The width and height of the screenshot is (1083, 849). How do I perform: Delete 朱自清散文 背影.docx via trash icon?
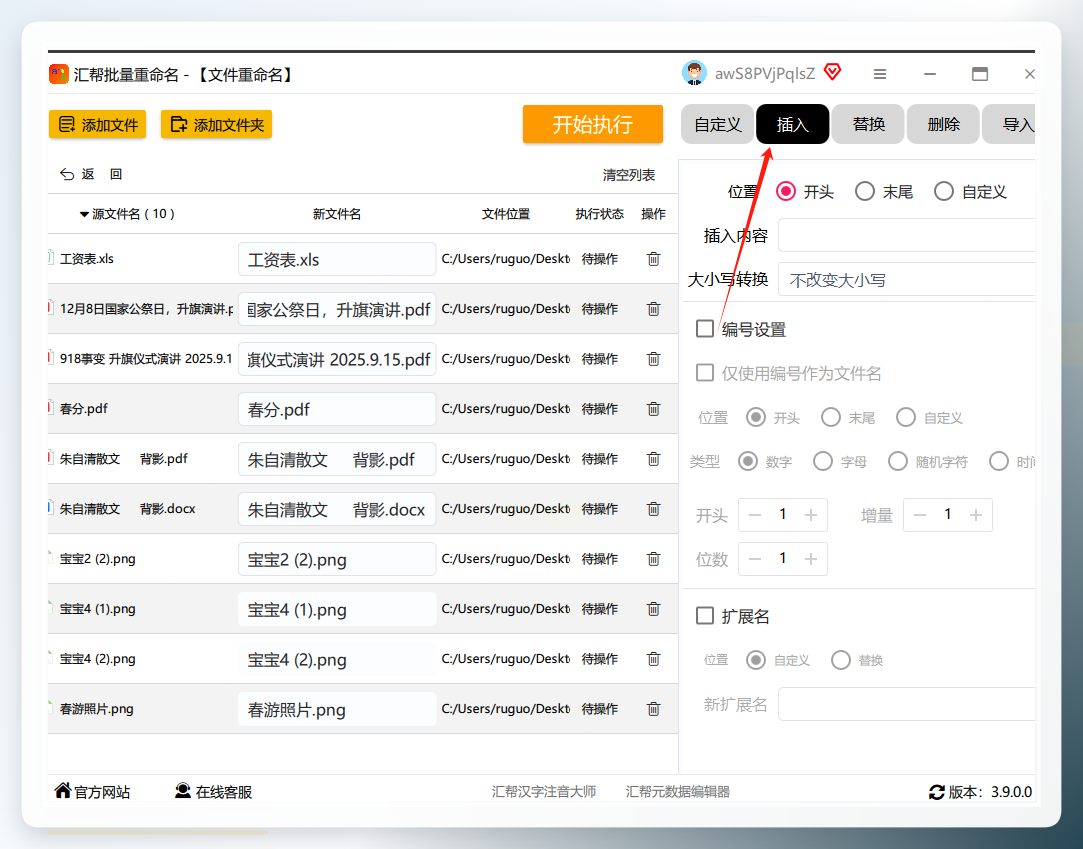653,509
